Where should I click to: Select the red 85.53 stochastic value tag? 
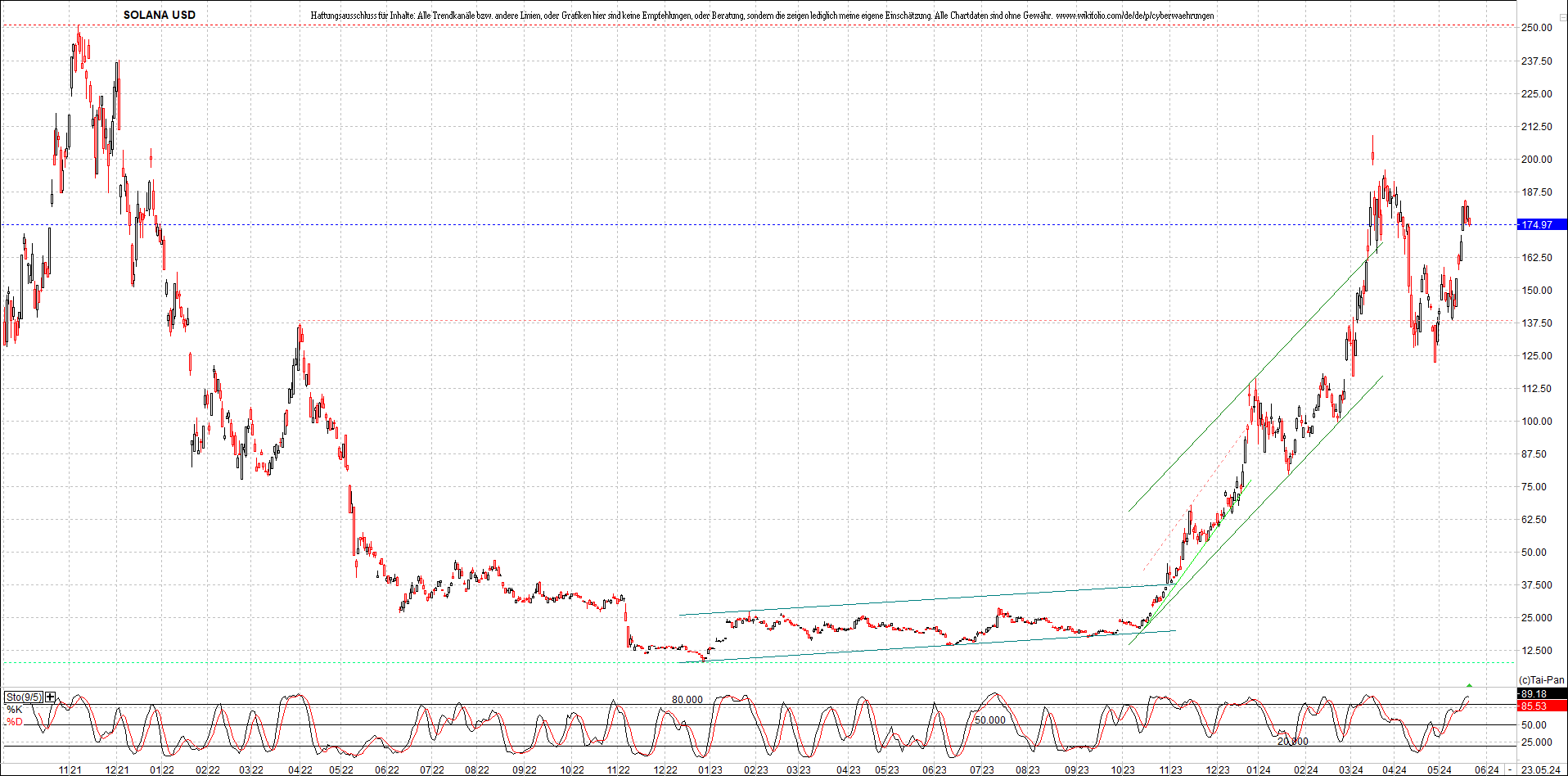1542,706
